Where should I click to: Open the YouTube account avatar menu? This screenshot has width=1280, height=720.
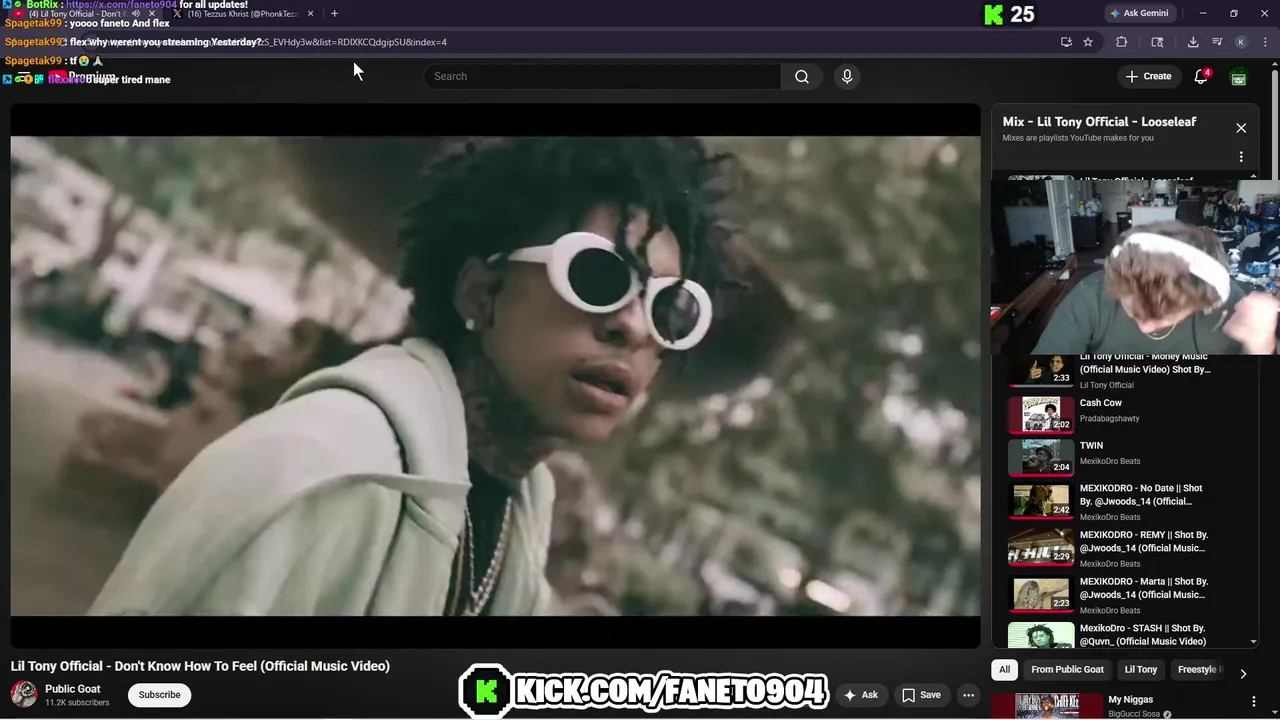(x=1239, y=77)
